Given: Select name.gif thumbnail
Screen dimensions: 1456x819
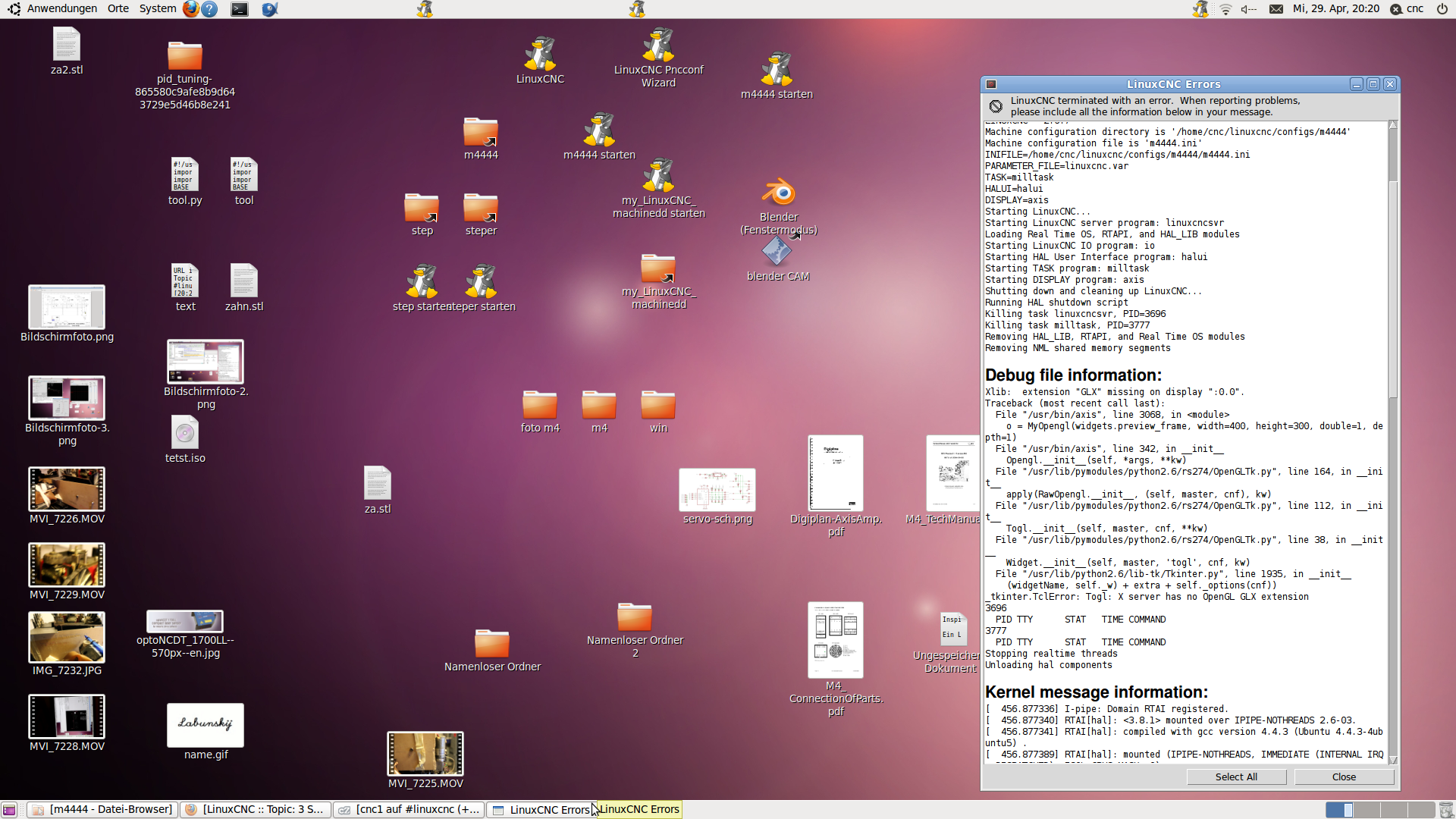Looking at the screenshot, I should [206, 725].
